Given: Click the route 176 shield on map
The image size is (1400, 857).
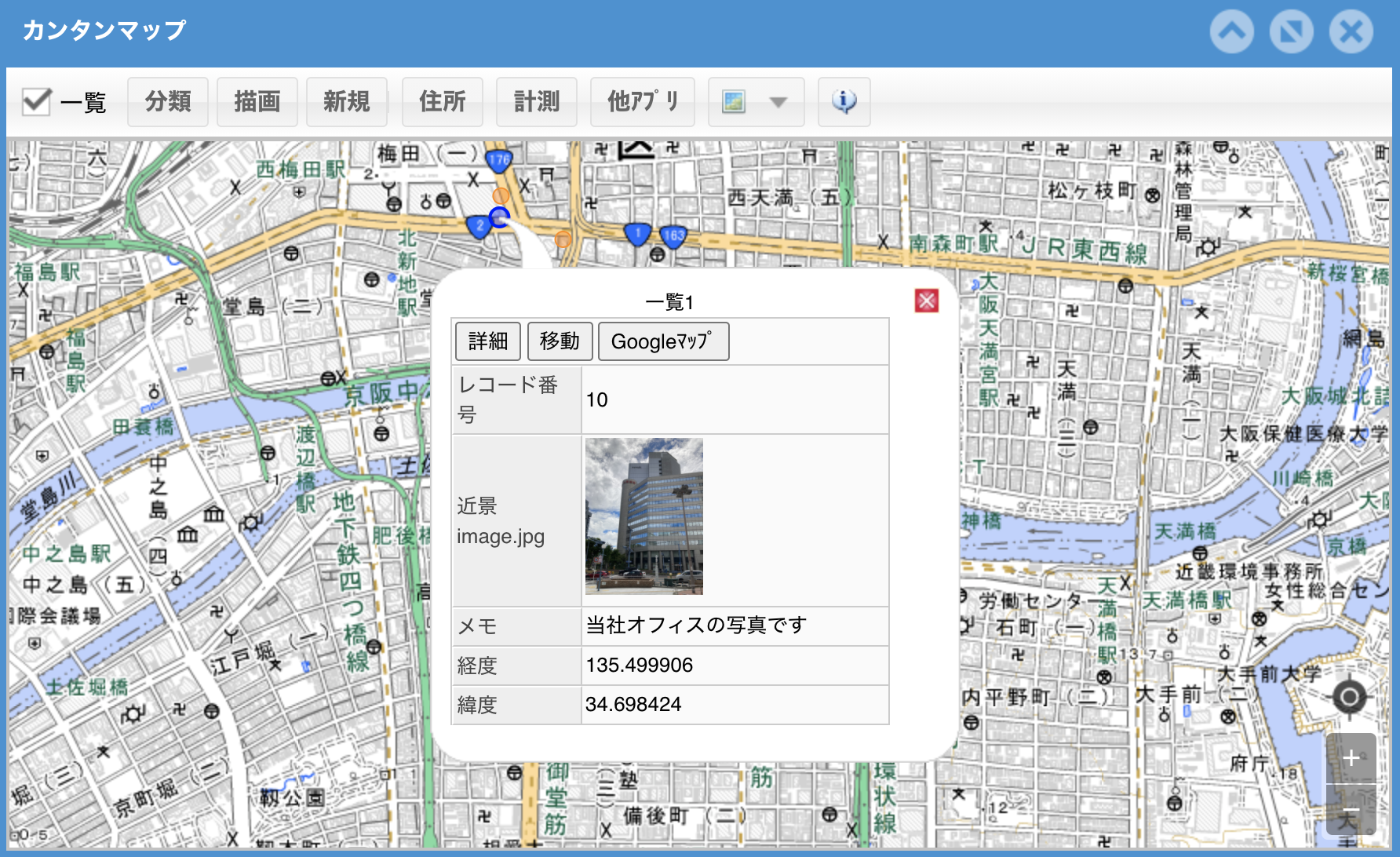Looking at the screenshot, I should point(499,162).
